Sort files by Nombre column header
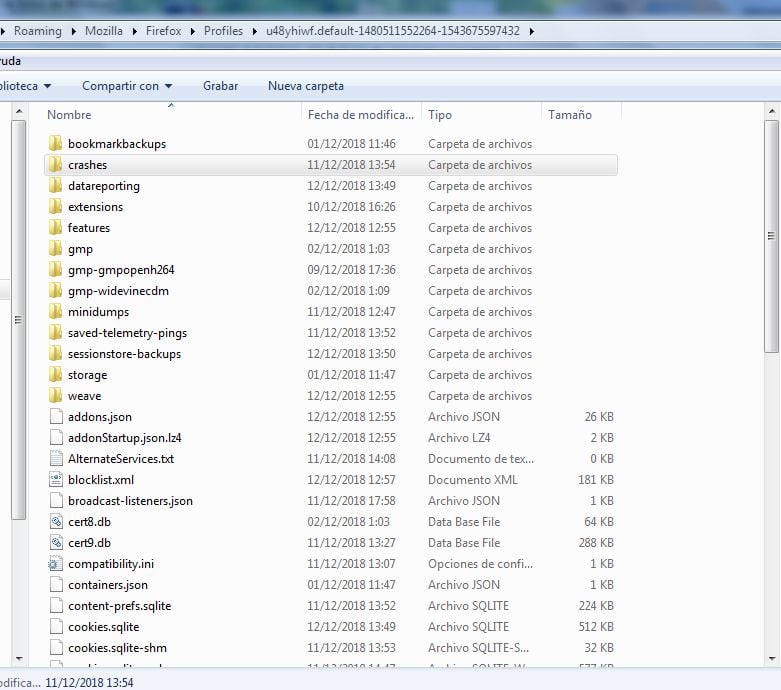Screen dimensions: 781x690 (x=70, y=115)
